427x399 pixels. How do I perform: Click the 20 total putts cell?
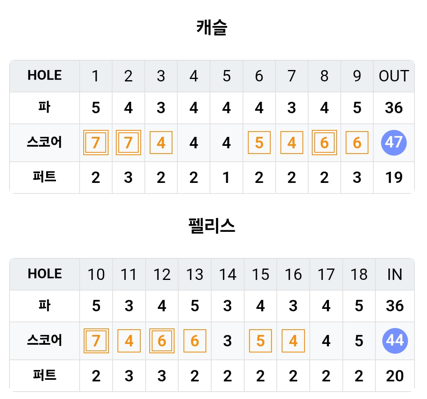(x=395, y=376)
